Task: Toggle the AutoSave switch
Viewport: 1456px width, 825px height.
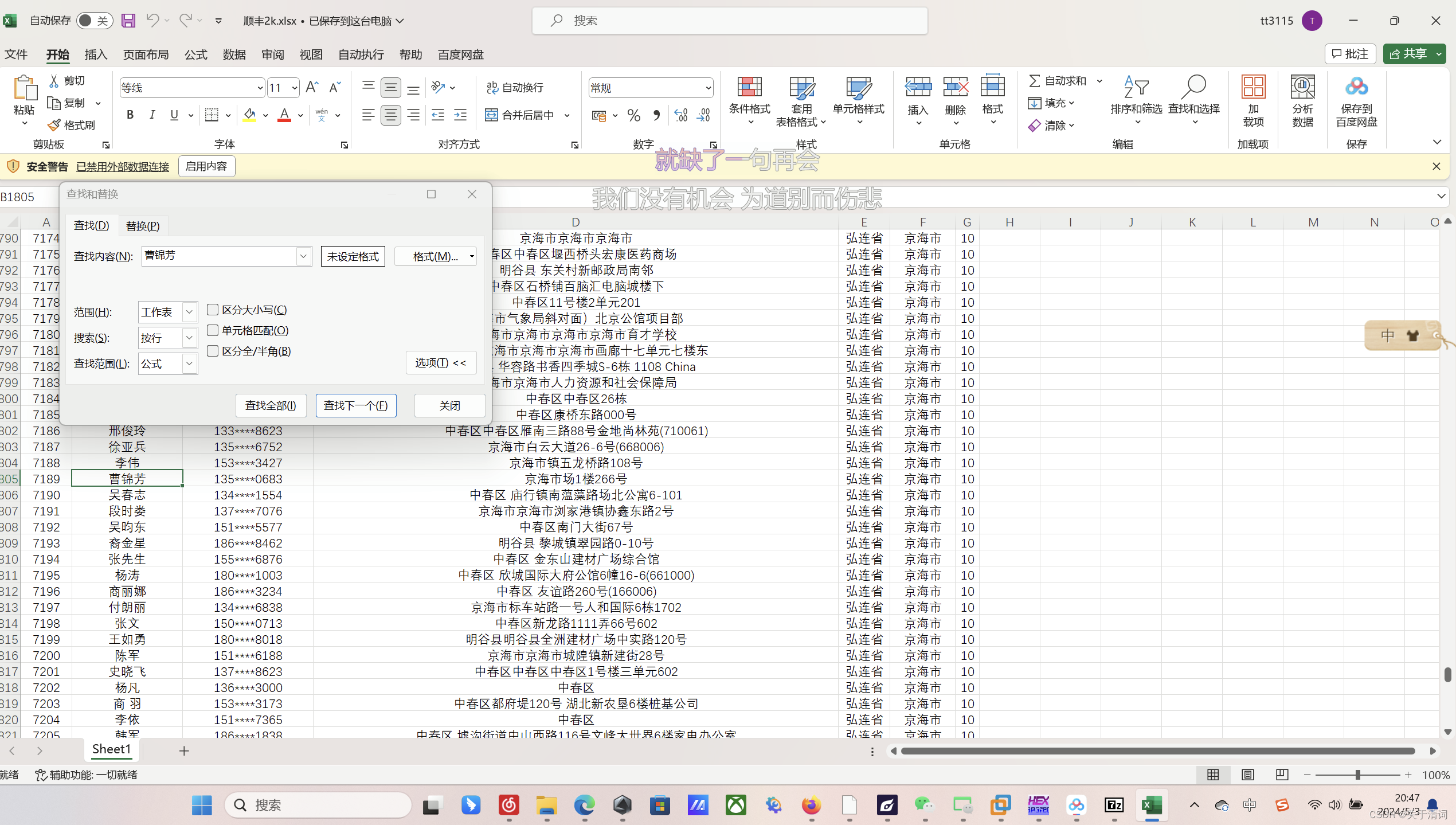Action: (x=94, y=21)
